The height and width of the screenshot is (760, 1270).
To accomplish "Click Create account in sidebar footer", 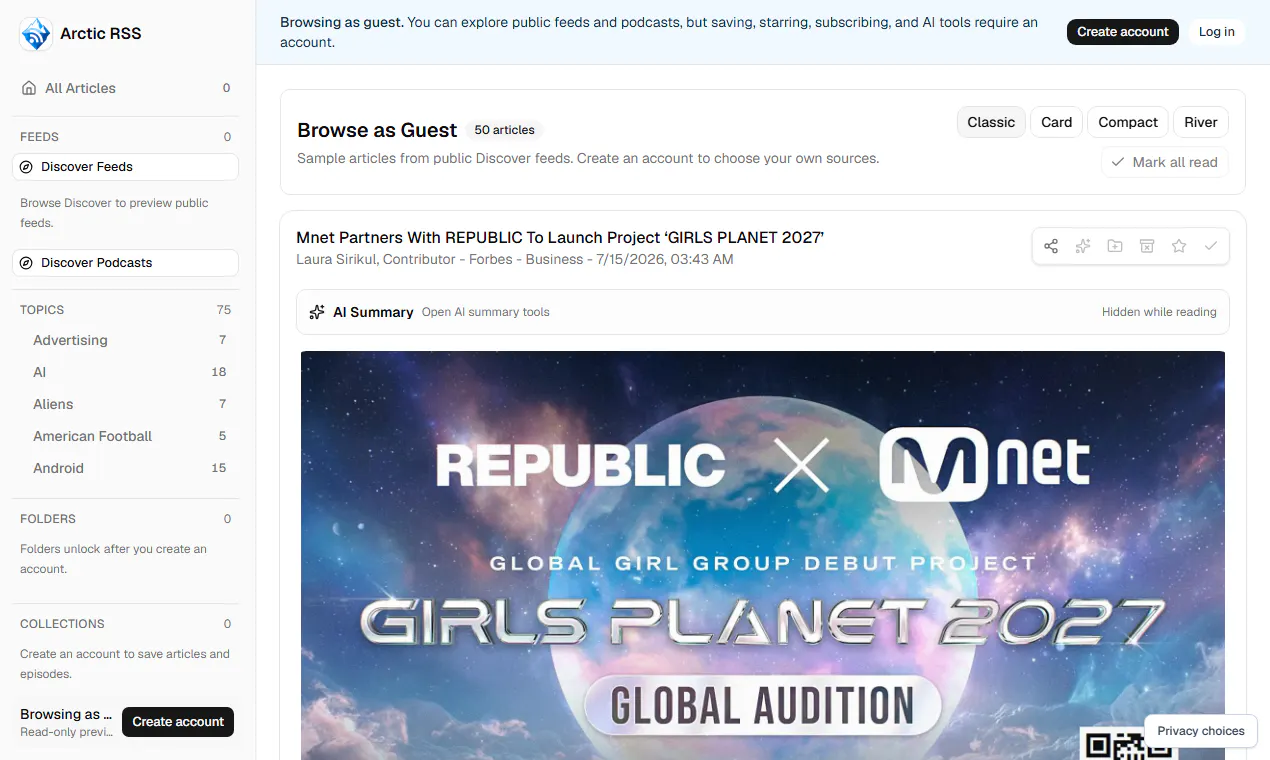I will 178,722.
